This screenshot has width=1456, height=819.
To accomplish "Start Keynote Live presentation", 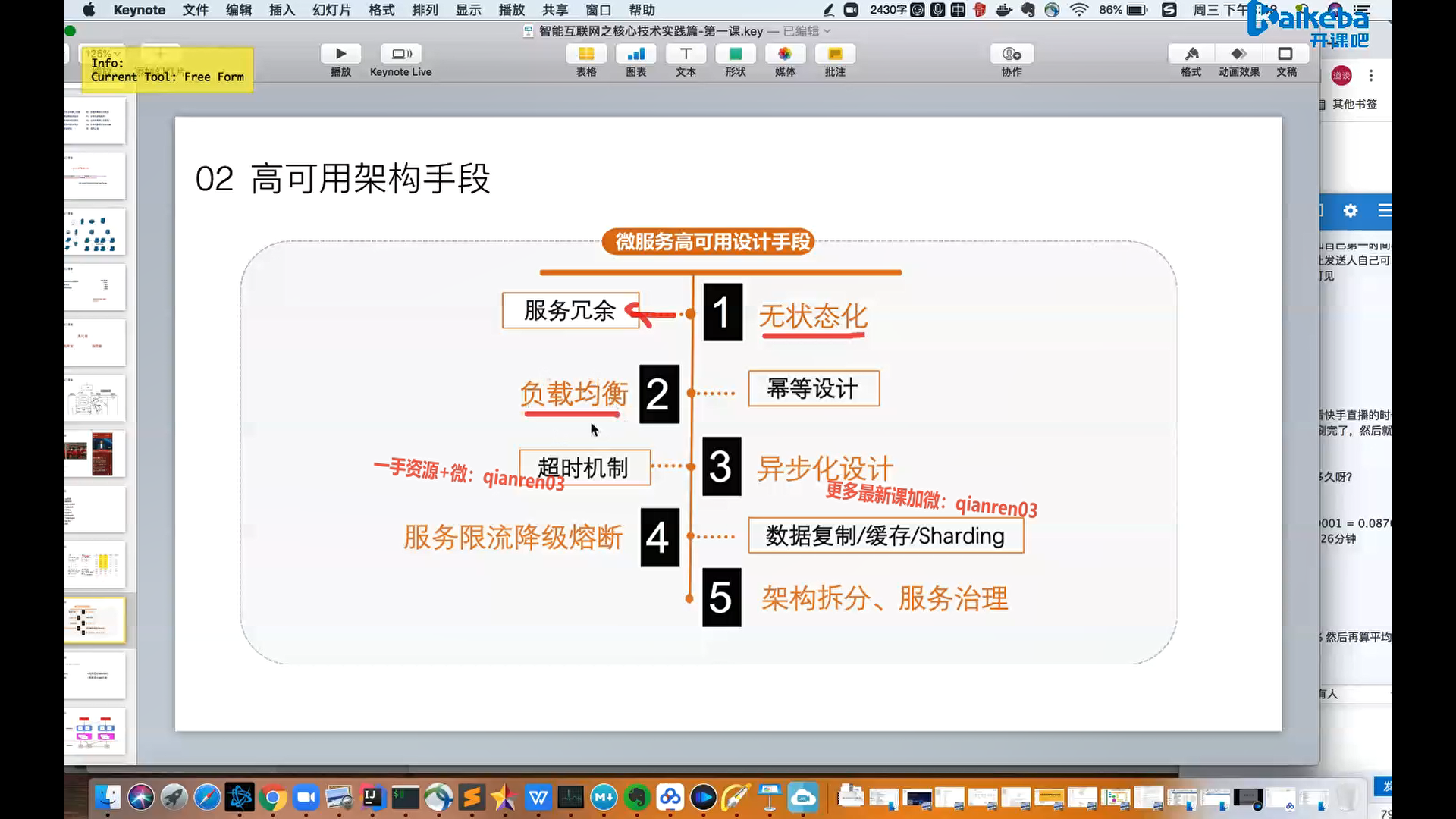I will coord(400,54).
